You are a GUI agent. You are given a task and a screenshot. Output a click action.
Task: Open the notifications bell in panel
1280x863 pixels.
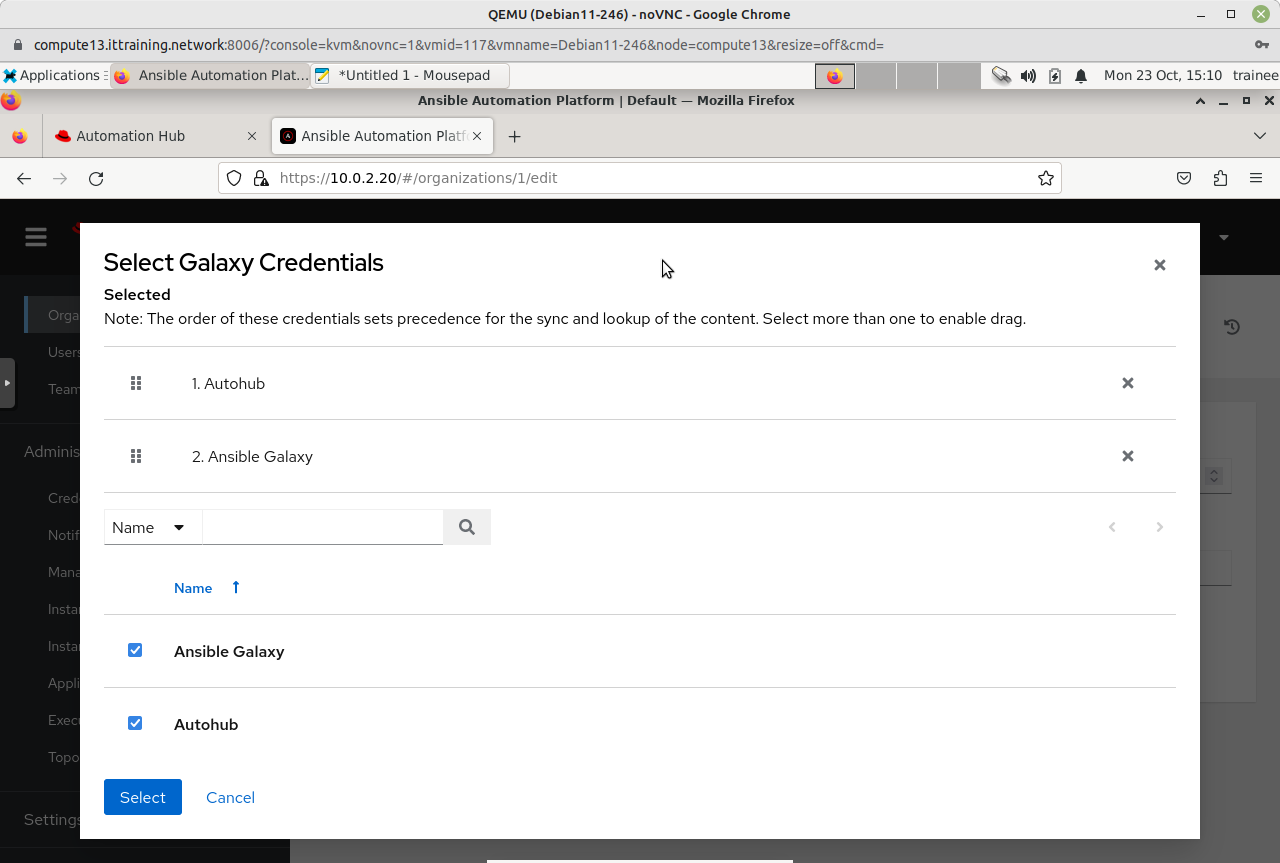(1081, 75)
